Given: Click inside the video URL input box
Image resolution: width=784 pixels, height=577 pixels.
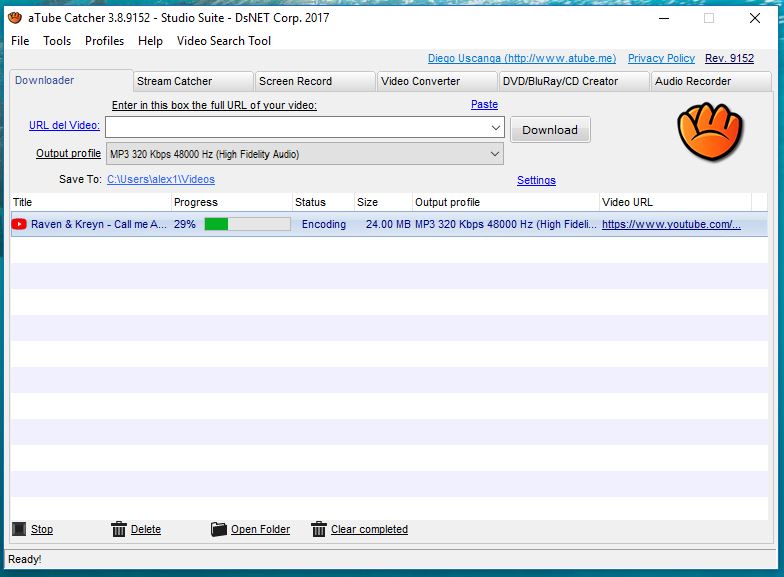Looking at the screenshot, I should coord(297,128).
